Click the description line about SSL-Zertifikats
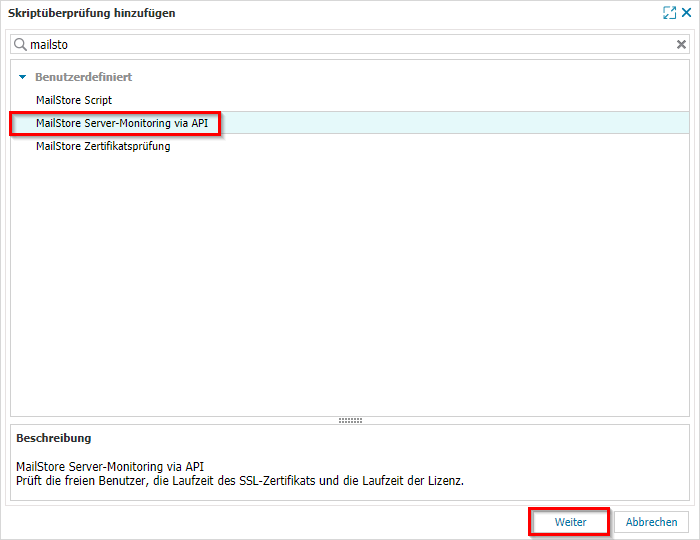Viewport: 700px width, 540px height. point(240,481)
